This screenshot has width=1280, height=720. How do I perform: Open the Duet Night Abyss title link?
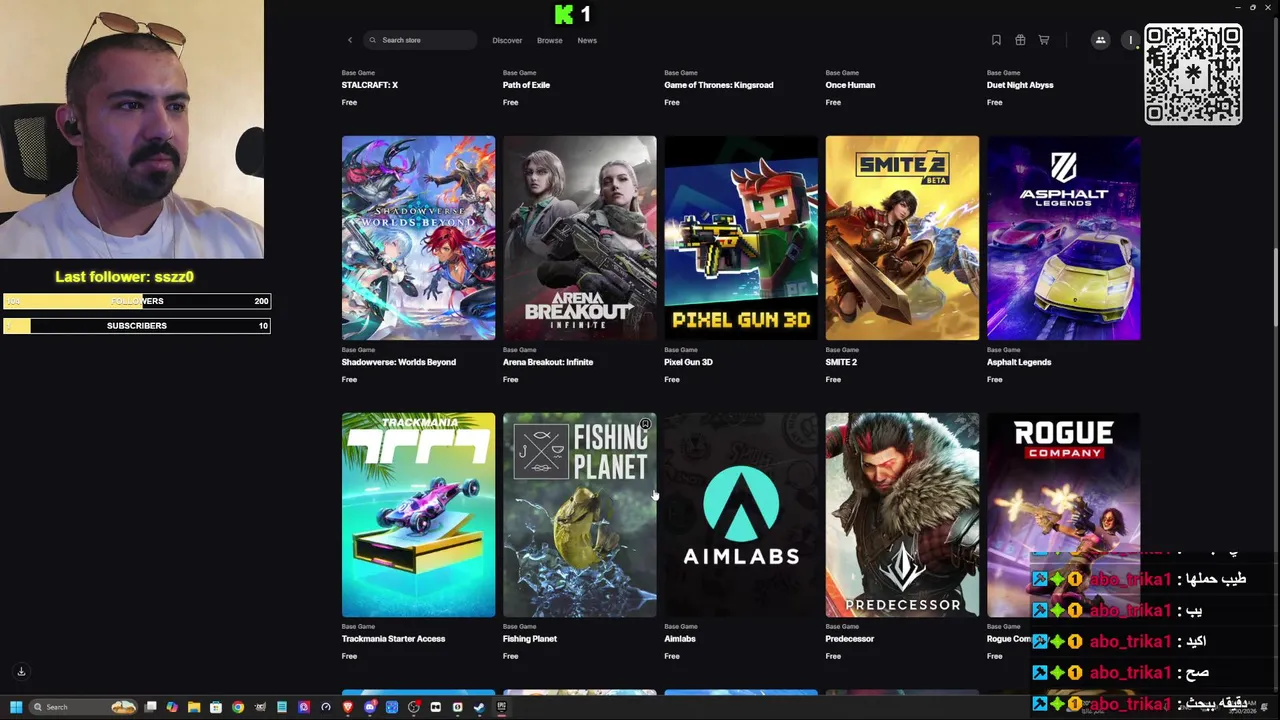coord(1021,85)
